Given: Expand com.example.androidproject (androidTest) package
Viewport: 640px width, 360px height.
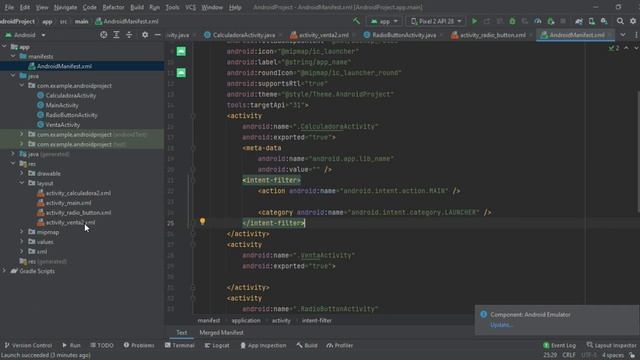Looking at the screenshot, I should [22, 134].
